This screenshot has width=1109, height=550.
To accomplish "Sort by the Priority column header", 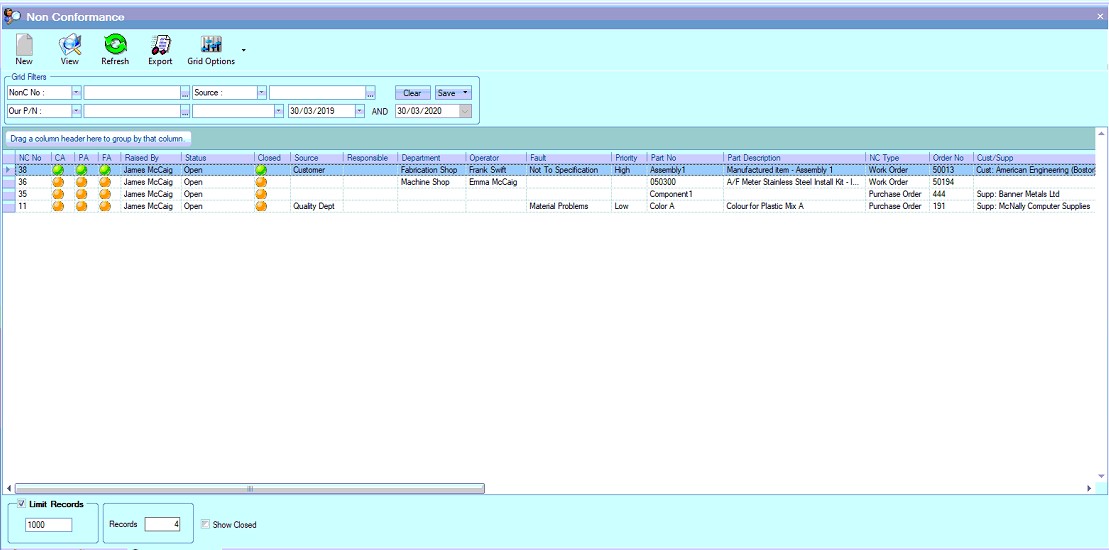I will (627, 158).
